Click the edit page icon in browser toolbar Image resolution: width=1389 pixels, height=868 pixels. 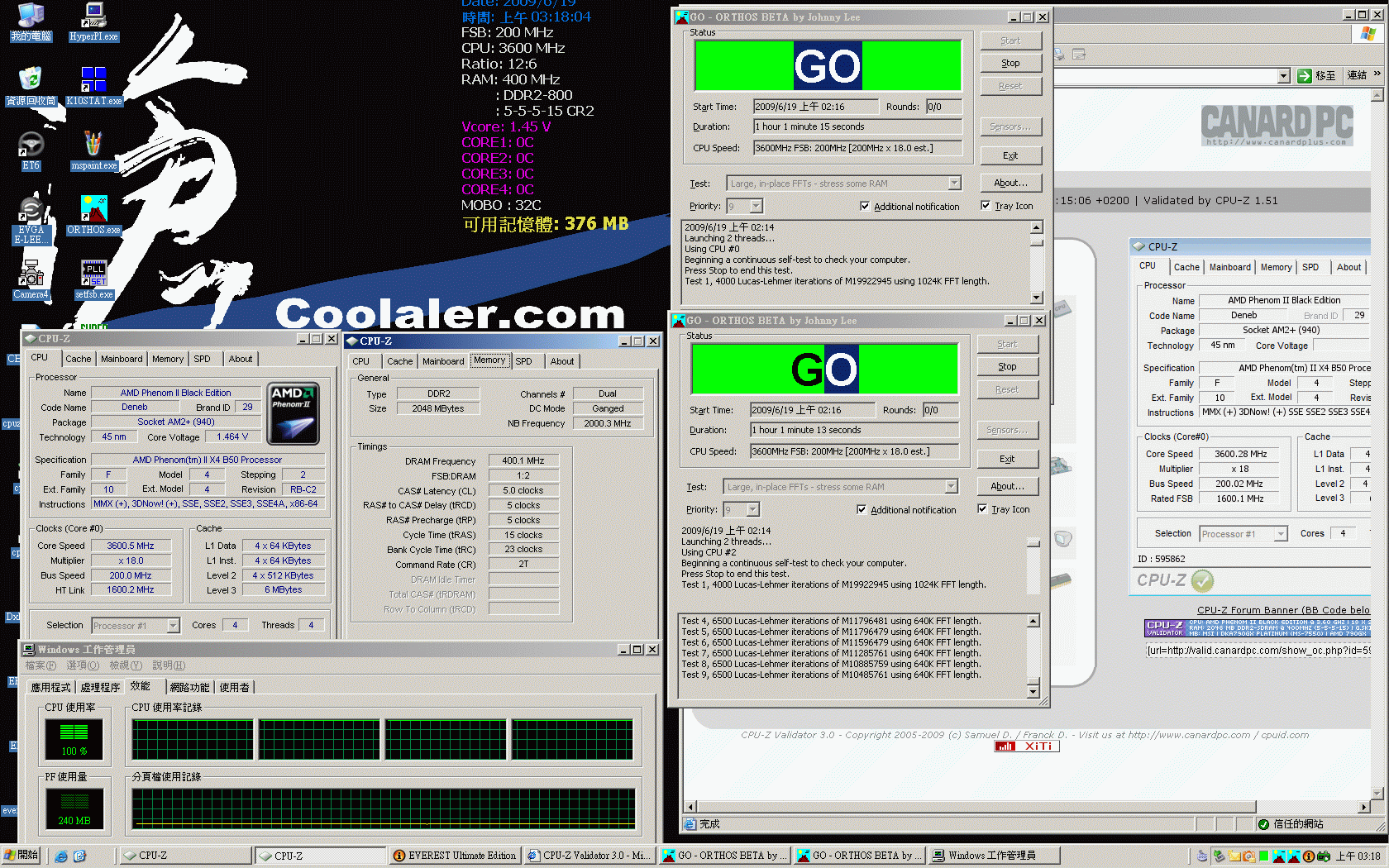(1079, 55)
